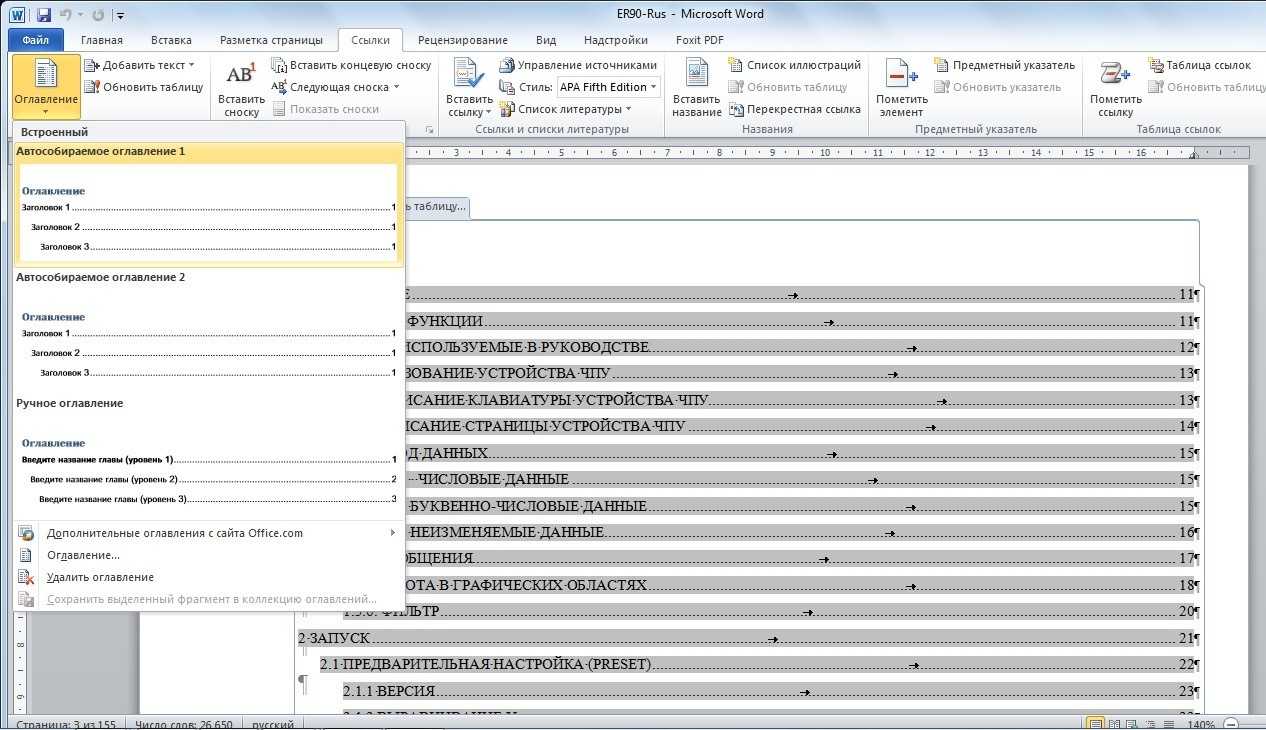Open the Разметка страницы tab
This screenshot has width=1266, height=730.
tap(271, 40)
